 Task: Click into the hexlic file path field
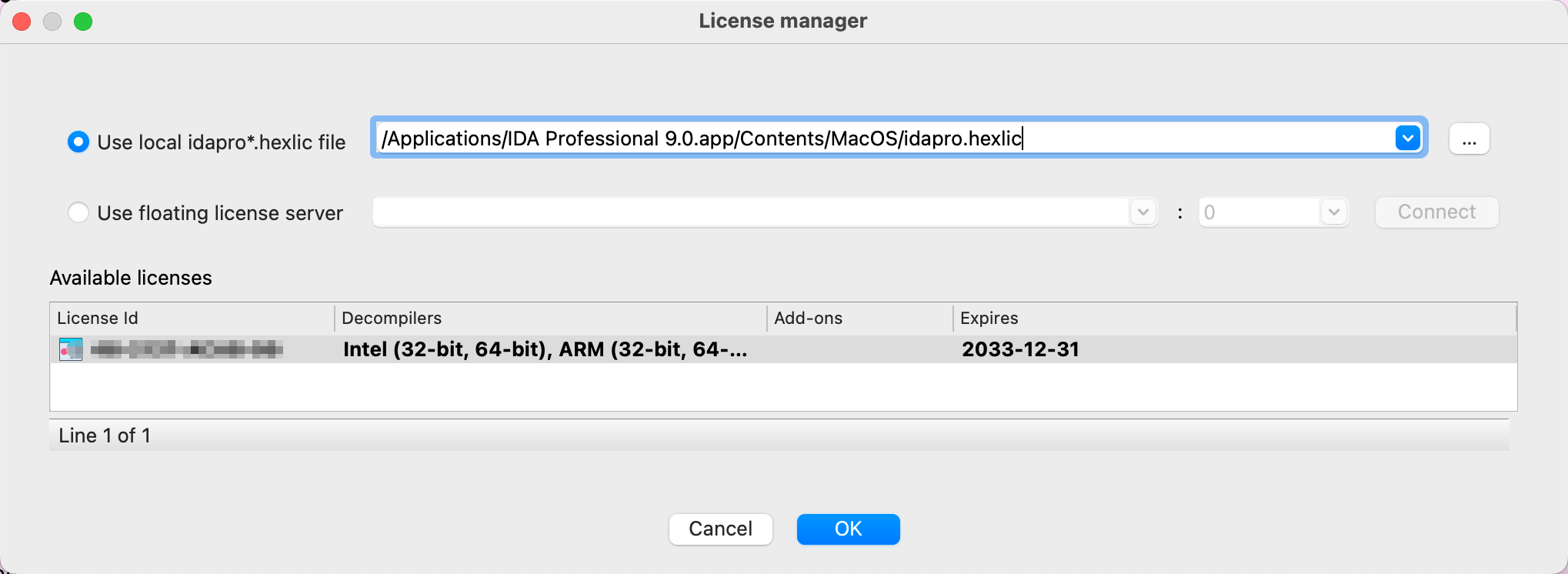coord(885,138)
